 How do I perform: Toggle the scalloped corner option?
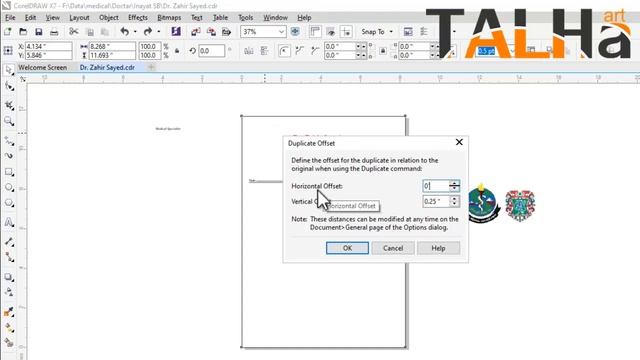click(300, 51)
